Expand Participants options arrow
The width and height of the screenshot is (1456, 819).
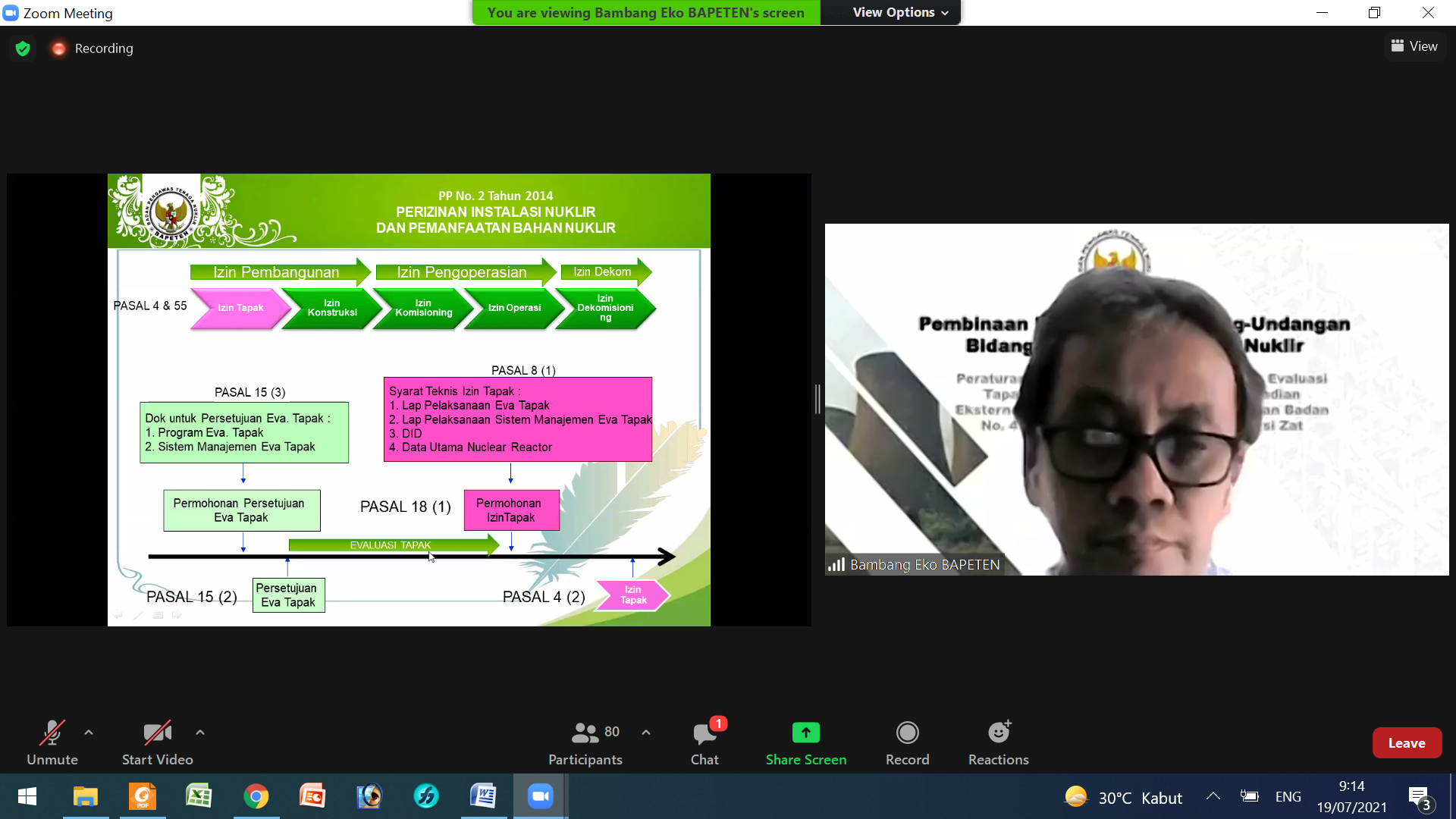click(646, 733)
